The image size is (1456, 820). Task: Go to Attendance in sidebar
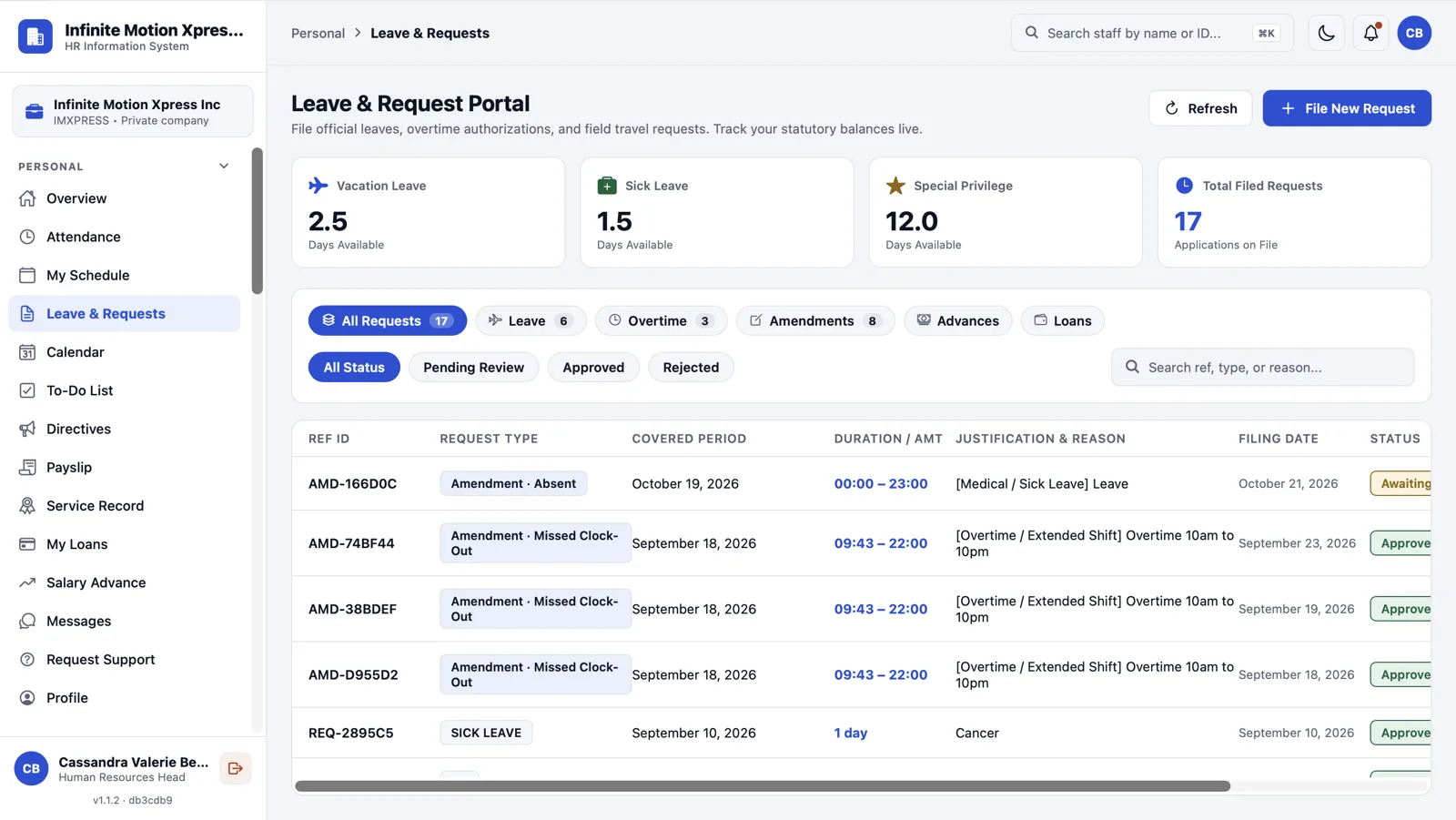[x=125, y=237]
